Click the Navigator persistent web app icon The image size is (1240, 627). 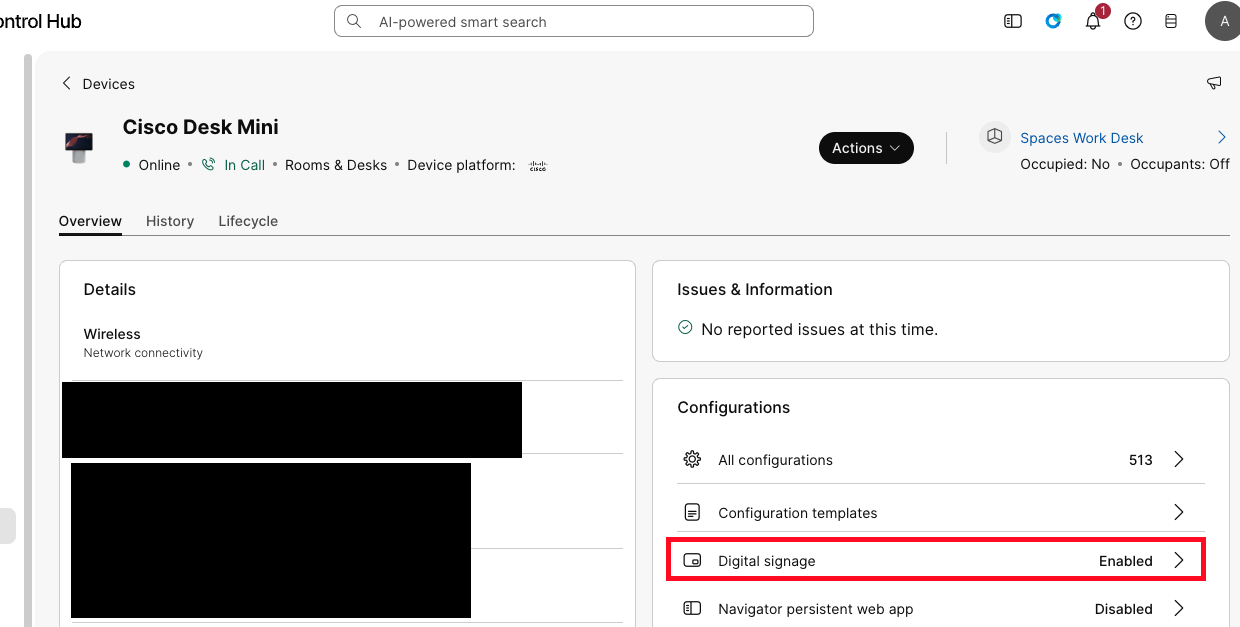692,609
